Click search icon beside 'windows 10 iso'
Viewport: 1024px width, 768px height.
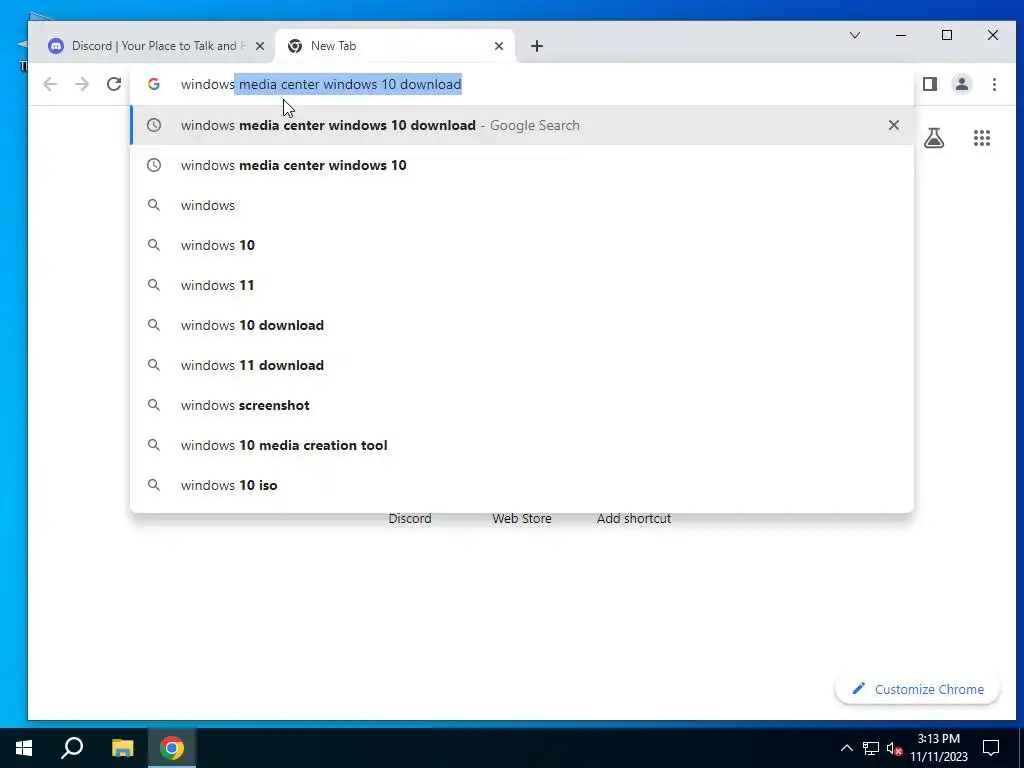point(153,485)
